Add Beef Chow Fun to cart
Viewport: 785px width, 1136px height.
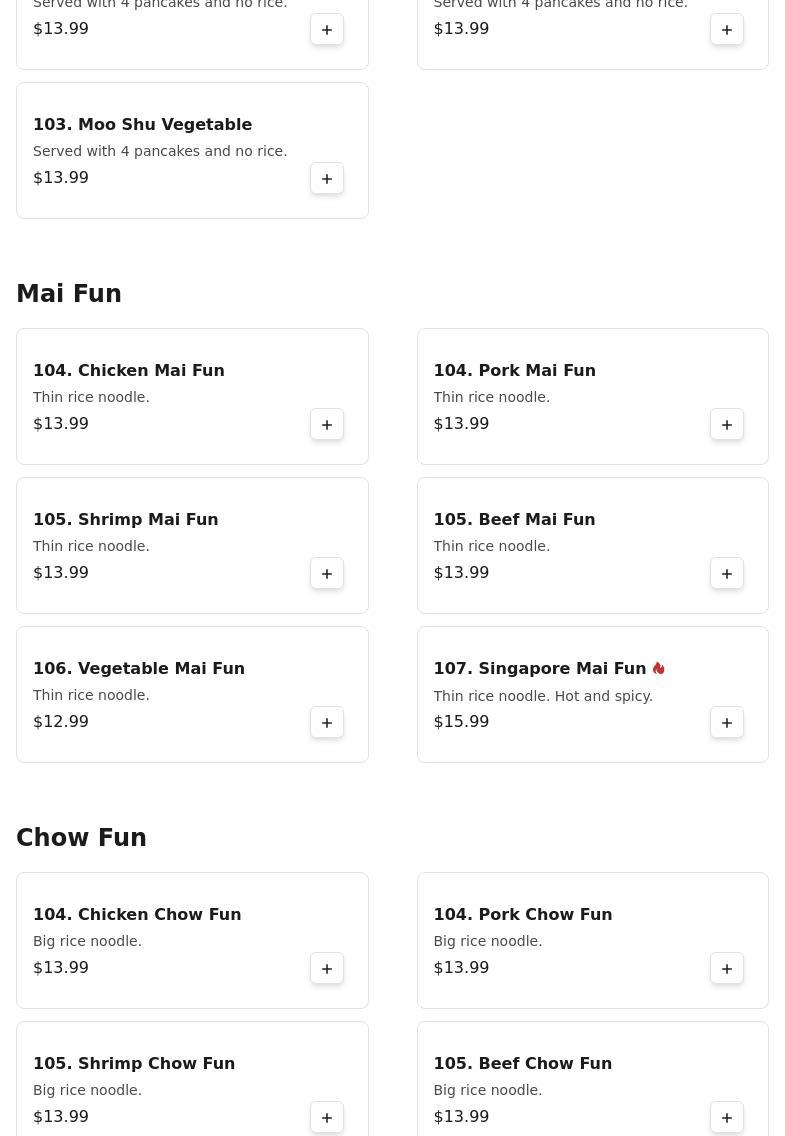[x=727, y=1117]
